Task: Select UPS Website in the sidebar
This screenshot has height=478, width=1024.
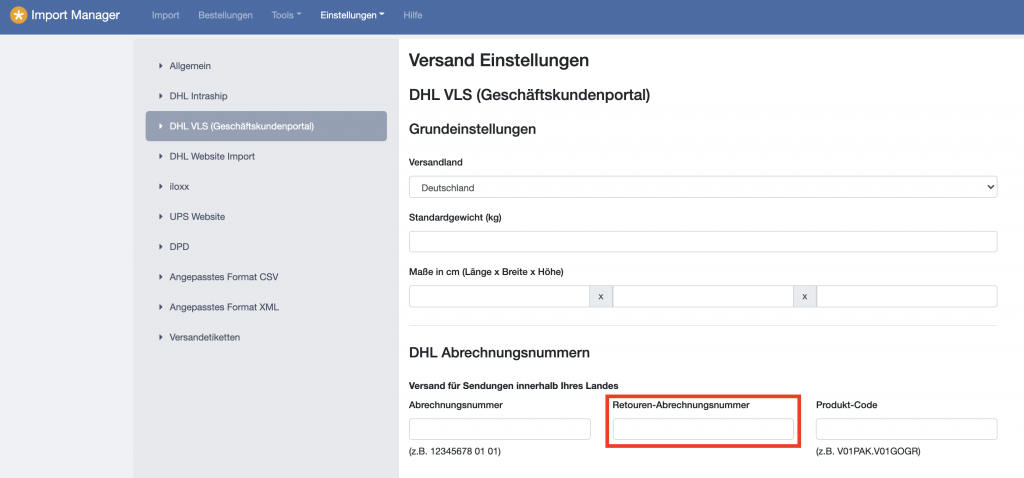Action: (197, 216)
